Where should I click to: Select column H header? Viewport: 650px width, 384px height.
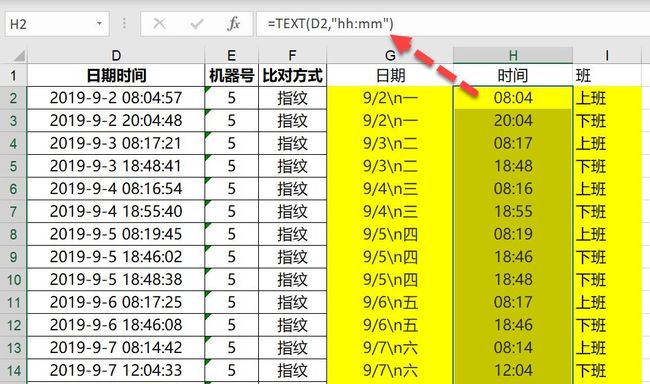[513, 55]
